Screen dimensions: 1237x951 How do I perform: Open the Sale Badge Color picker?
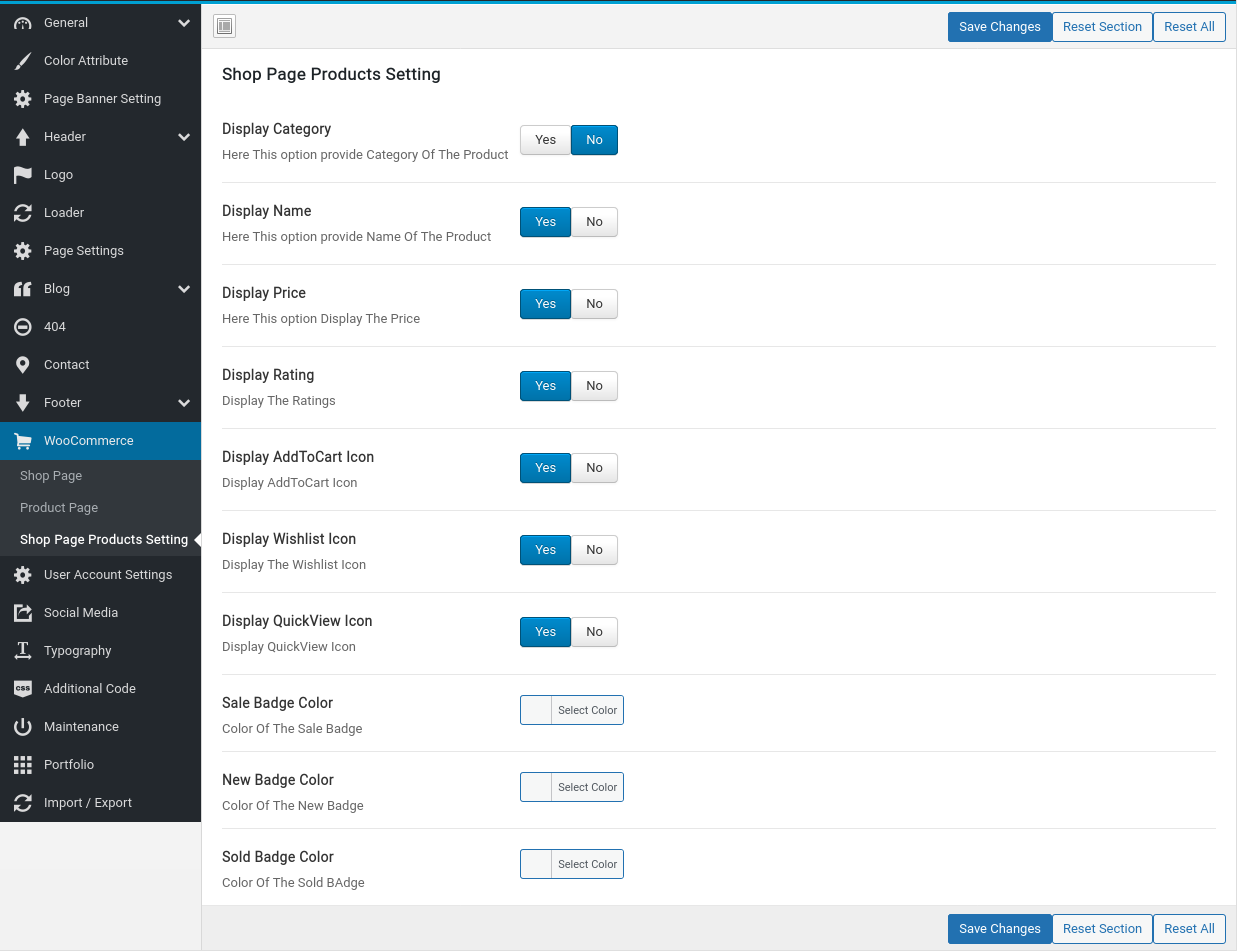(x=572, y=710)
